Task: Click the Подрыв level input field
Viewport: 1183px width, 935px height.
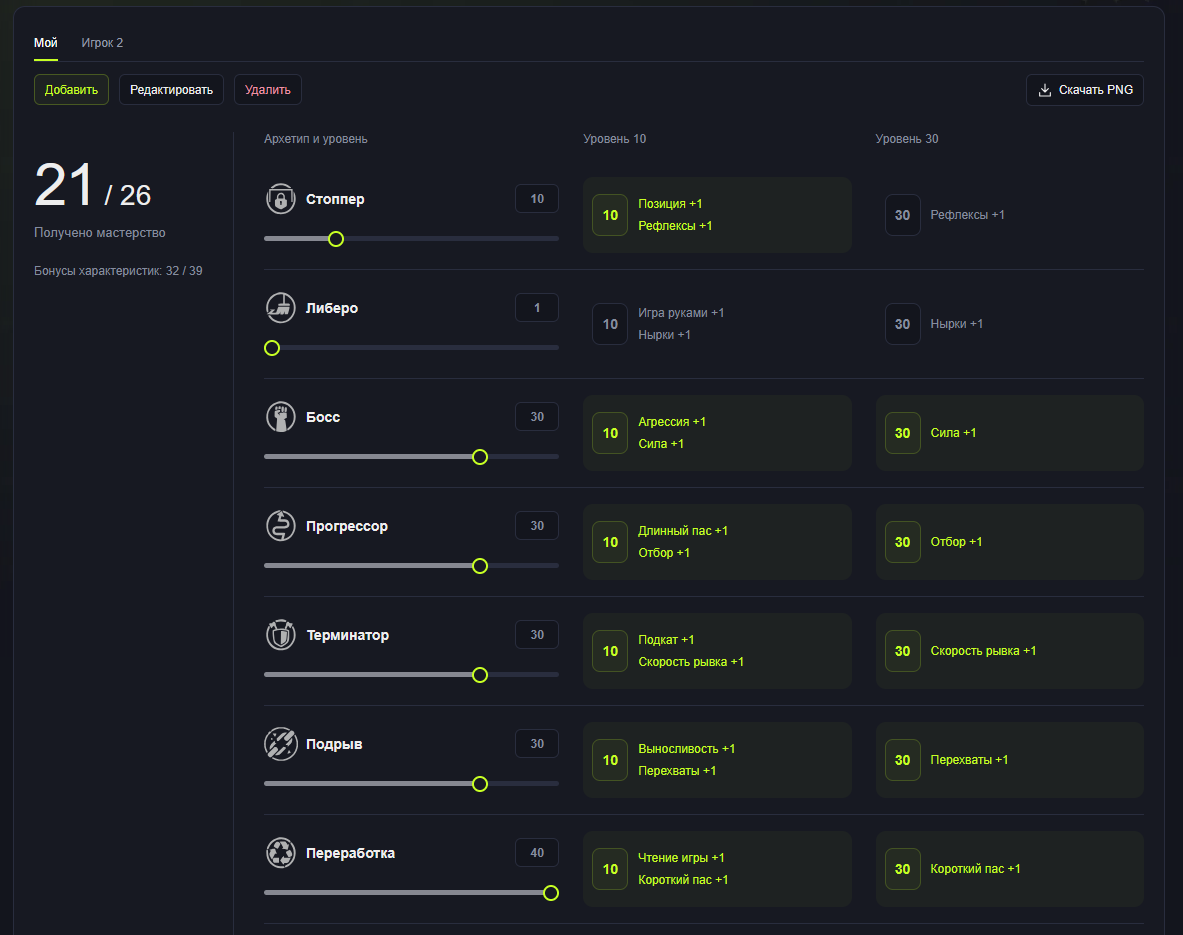Action: pos(537,744)
